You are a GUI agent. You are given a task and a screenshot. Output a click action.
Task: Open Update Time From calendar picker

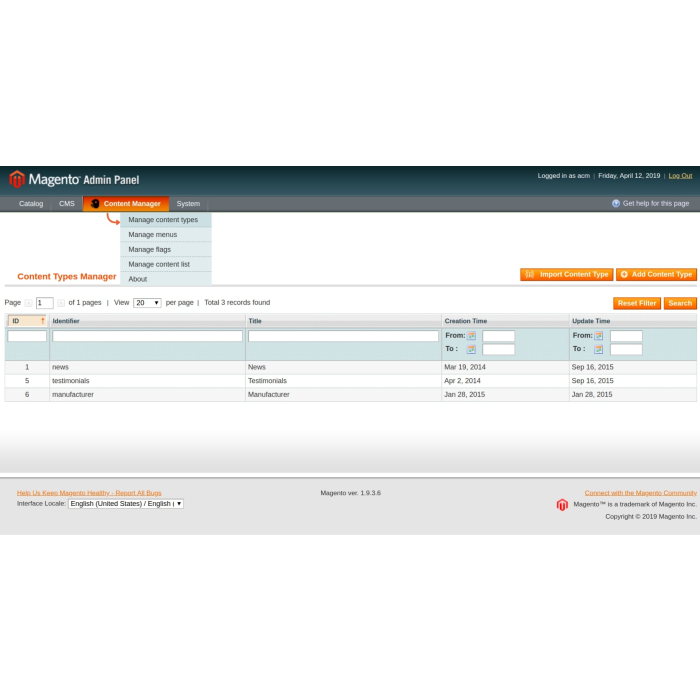(x=599, y=336)
